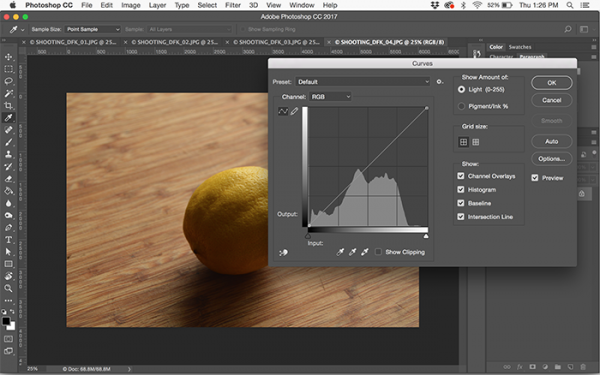Open Eyedropper tool preset picker arrow

pos(23,30)
